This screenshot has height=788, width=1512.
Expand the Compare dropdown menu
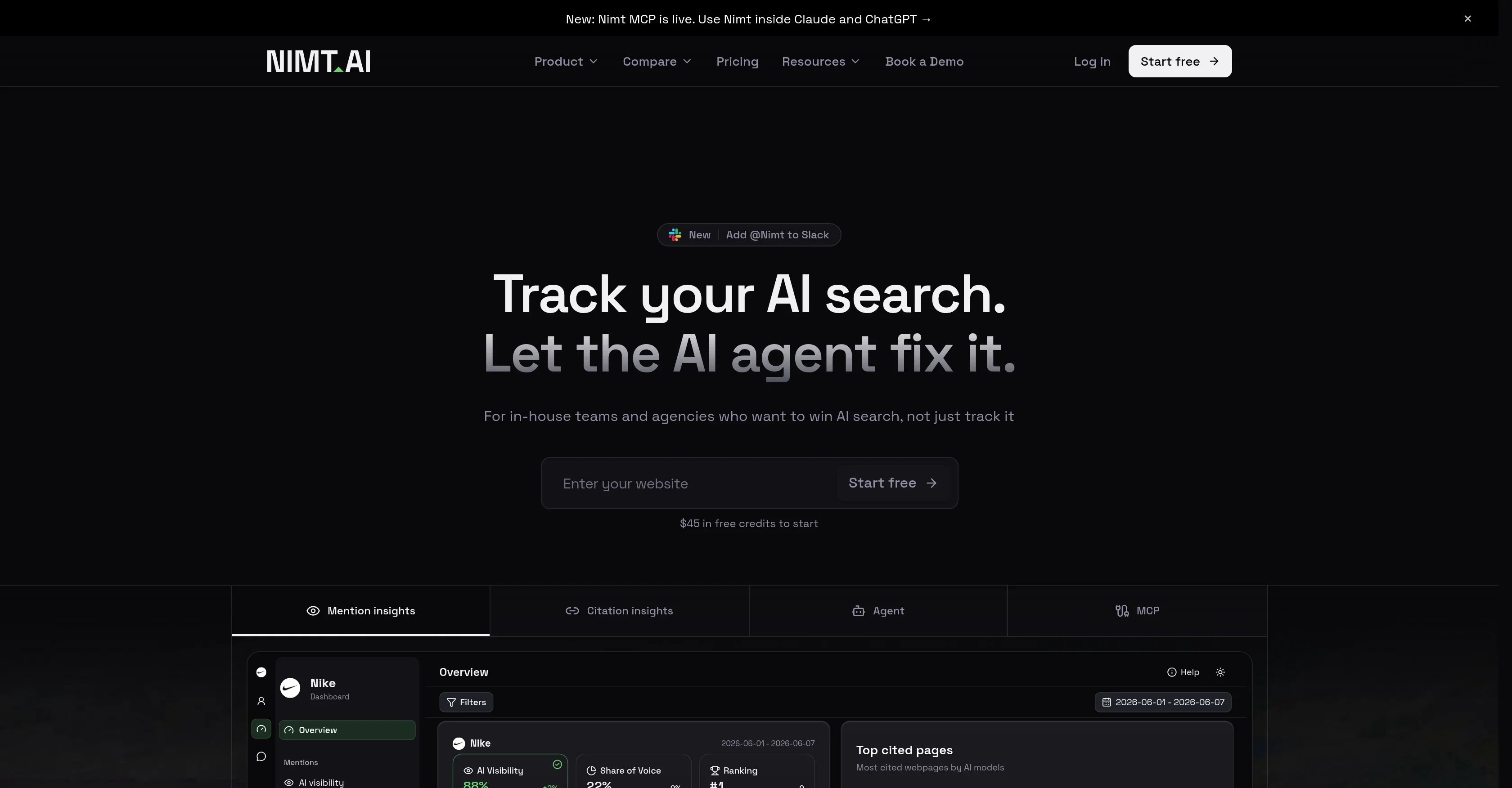point(657,62)
